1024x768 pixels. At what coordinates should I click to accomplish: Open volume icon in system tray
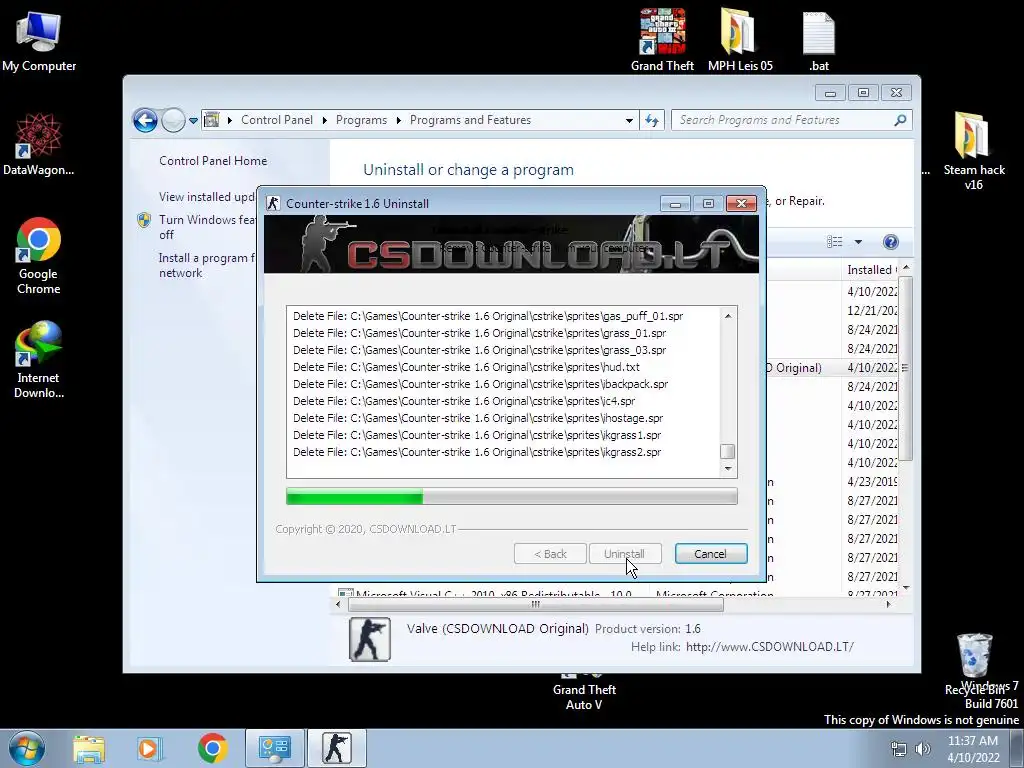point(923,749)
